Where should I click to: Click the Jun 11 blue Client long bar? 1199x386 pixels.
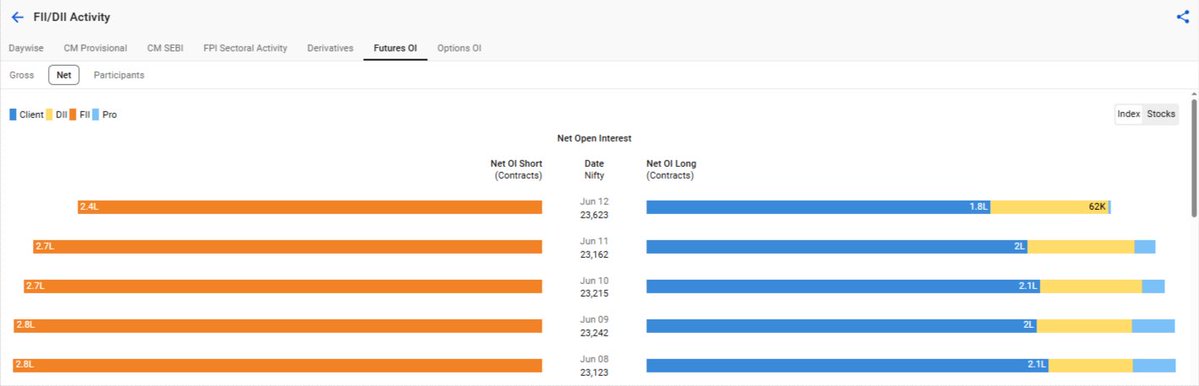(837, 246)
